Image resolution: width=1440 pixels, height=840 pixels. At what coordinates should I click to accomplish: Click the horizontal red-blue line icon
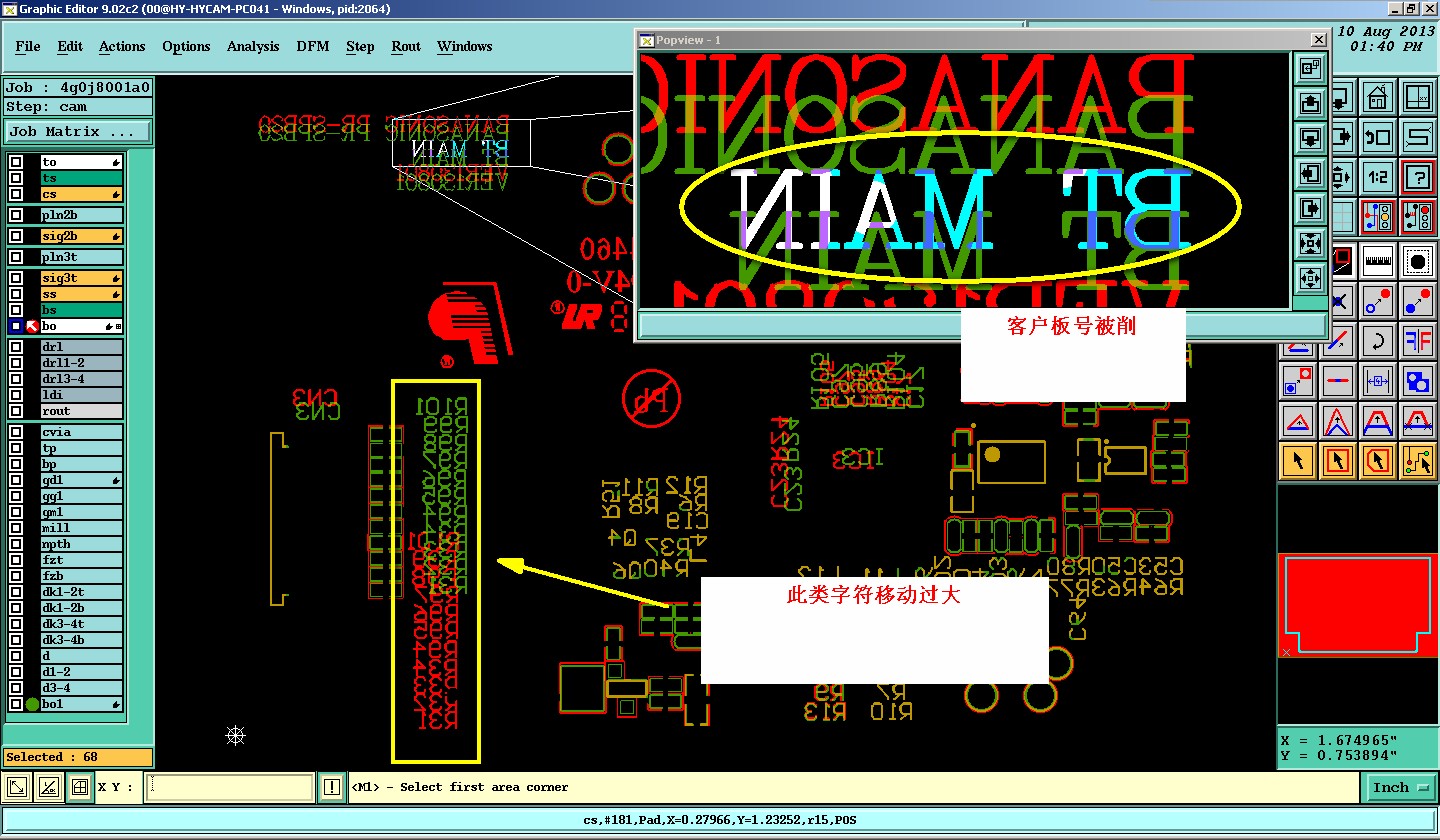(x=1338, y=381)
